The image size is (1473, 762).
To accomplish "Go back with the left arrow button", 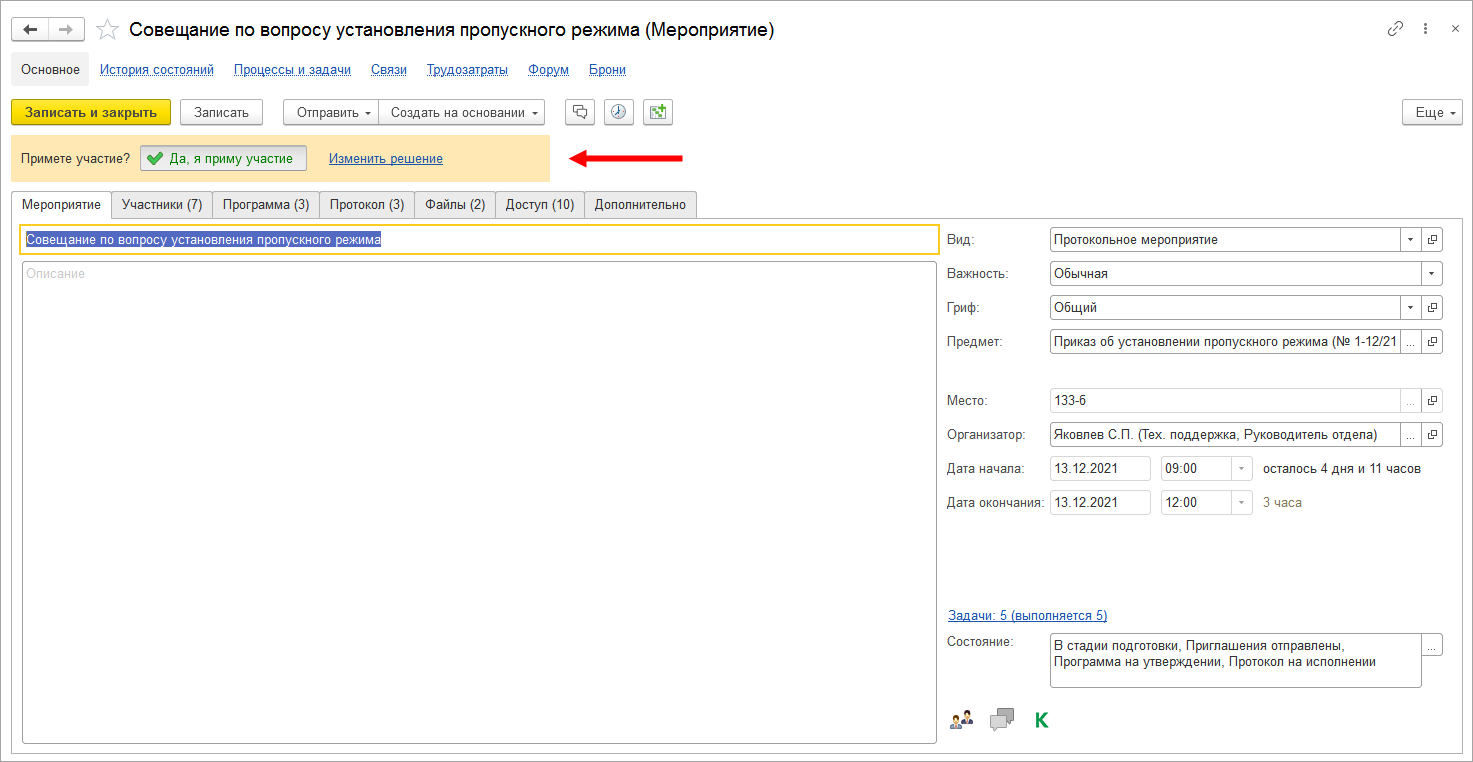I will pos(30,29).
